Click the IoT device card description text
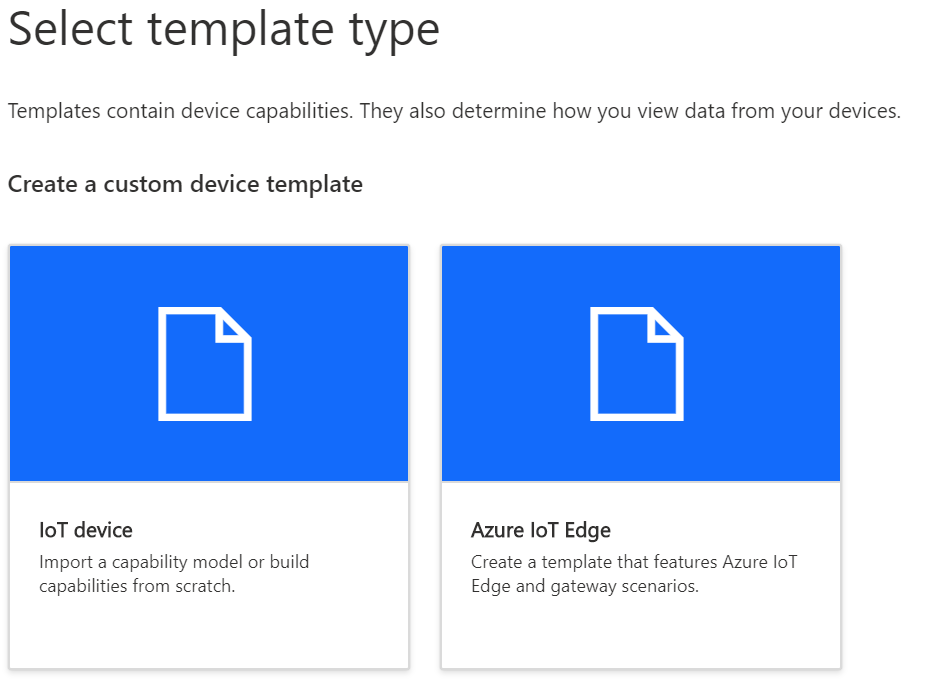This screenshot has width=942, height=694. [176, 574]
